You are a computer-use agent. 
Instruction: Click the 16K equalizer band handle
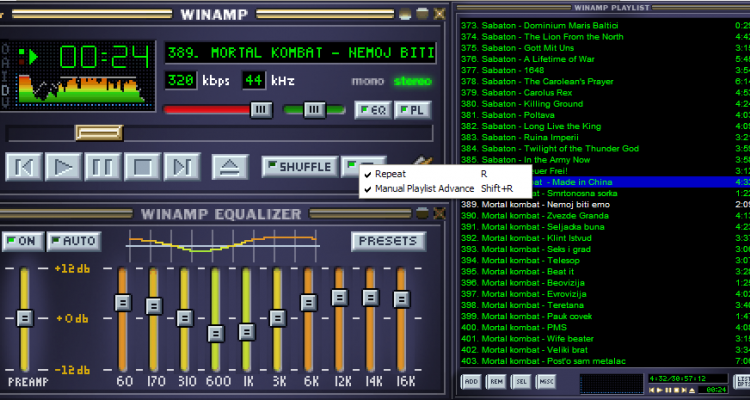click(x=401, y=300)
